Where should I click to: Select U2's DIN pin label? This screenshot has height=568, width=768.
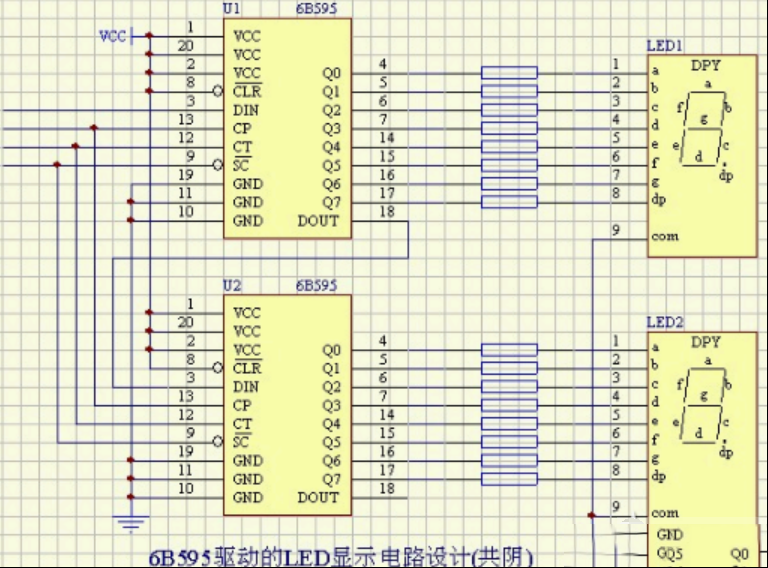tap(245, 387)
